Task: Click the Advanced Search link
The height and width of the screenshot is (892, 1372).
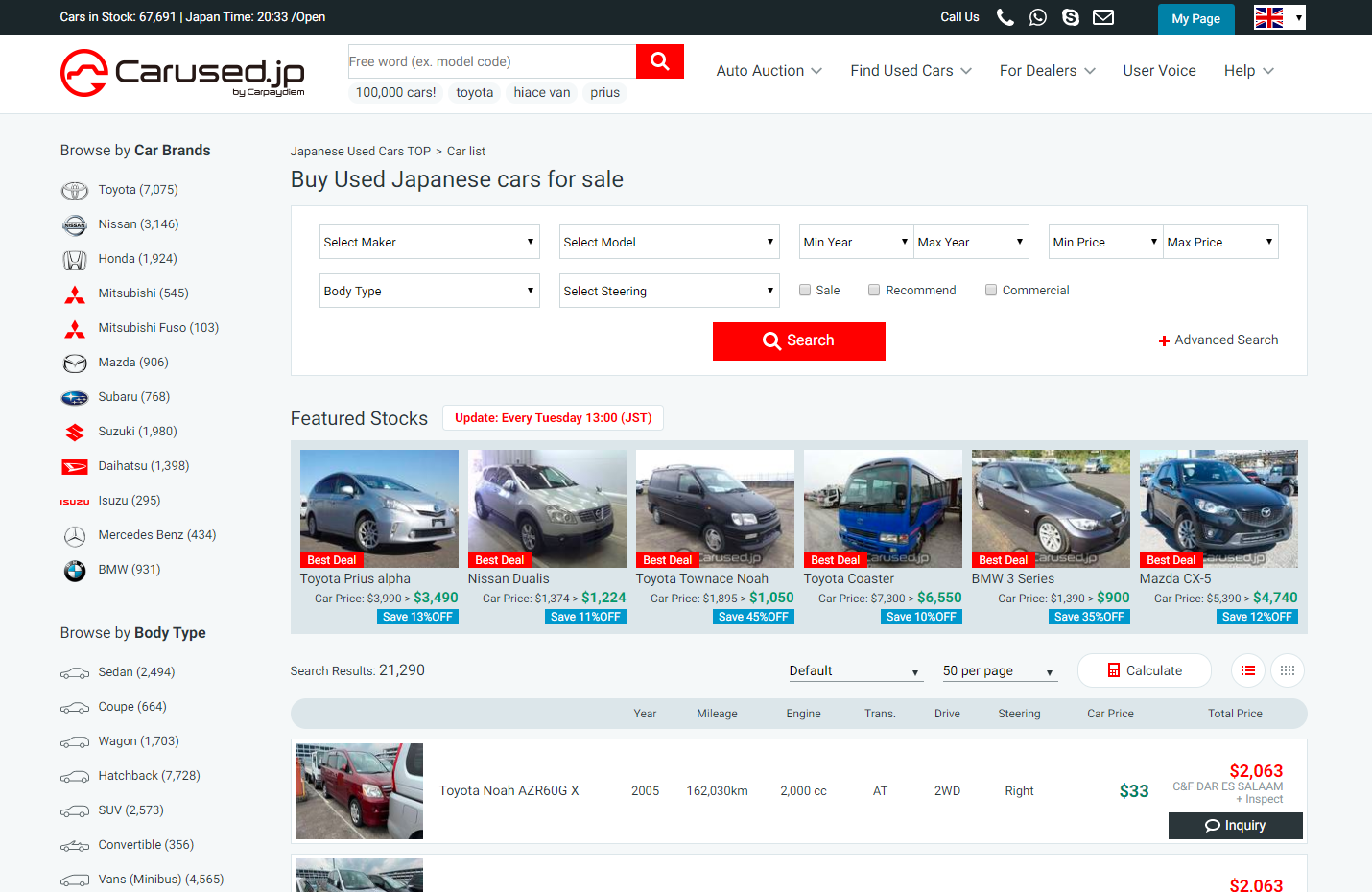Action: pos(1218,340)
